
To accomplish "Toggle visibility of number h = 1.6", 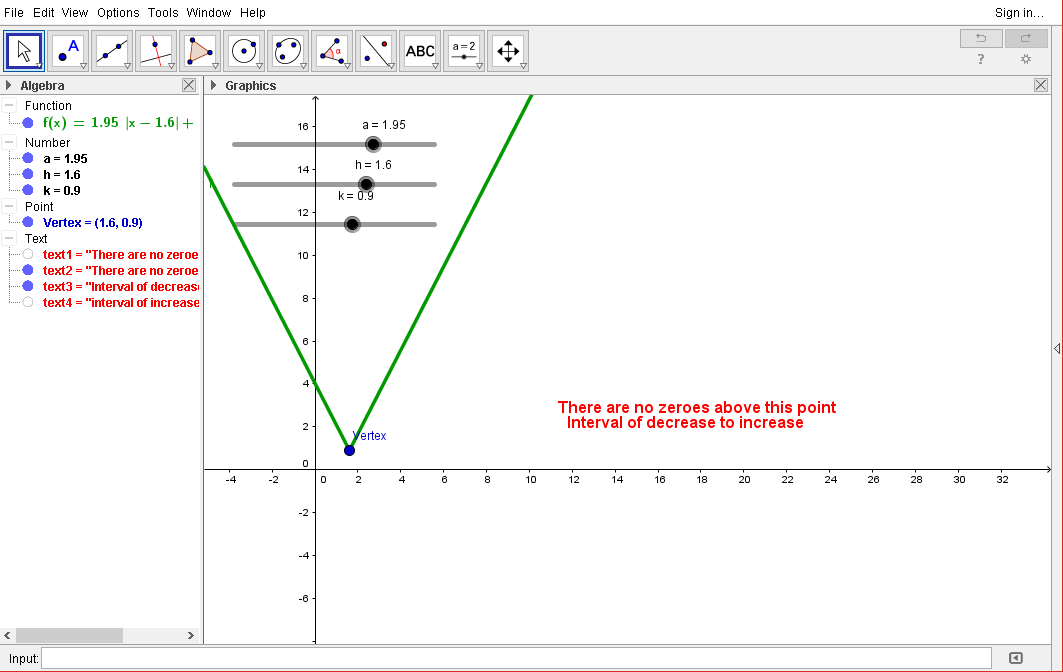I will point(28,174).
